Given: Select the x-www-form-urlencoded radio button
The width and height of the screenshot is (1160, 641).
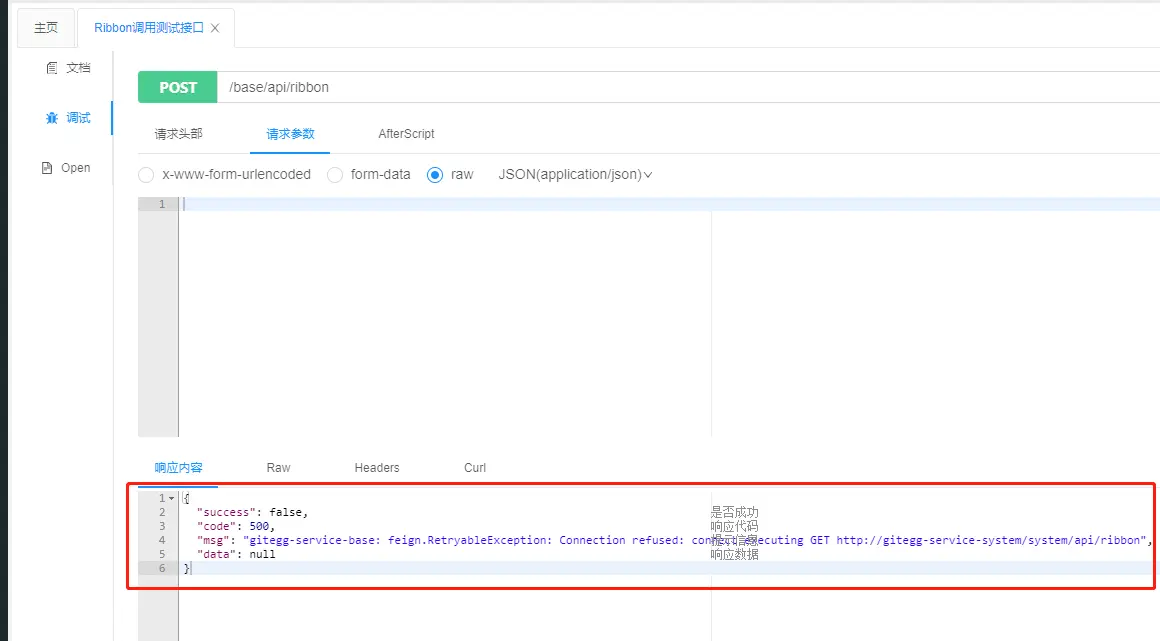Looking at the screenshot, I should [146, 175].
